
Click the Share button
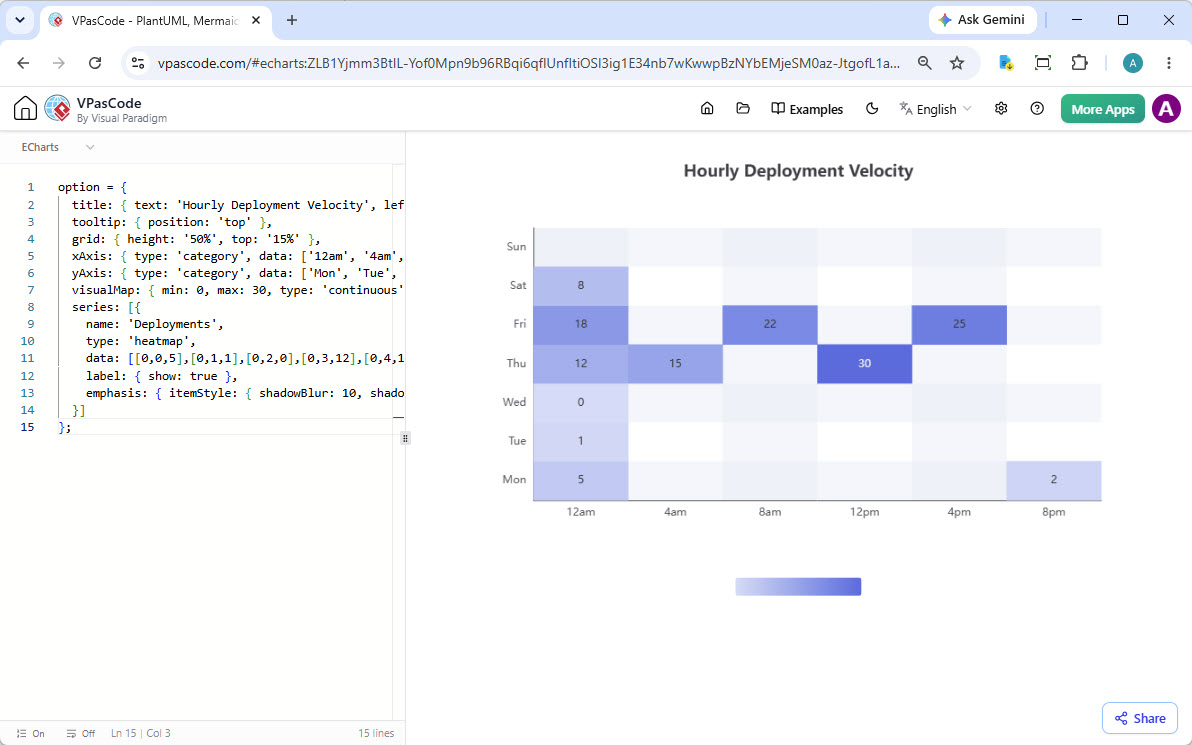coord(1140,718)
